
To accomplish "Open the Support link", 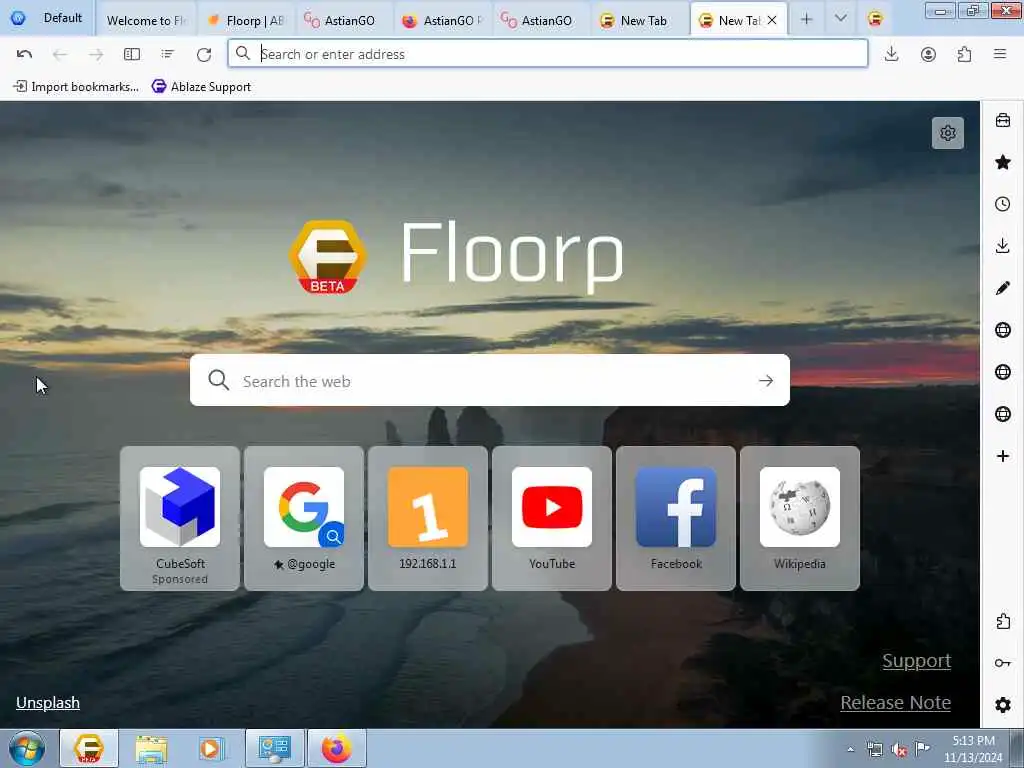I will coord(916,661).
